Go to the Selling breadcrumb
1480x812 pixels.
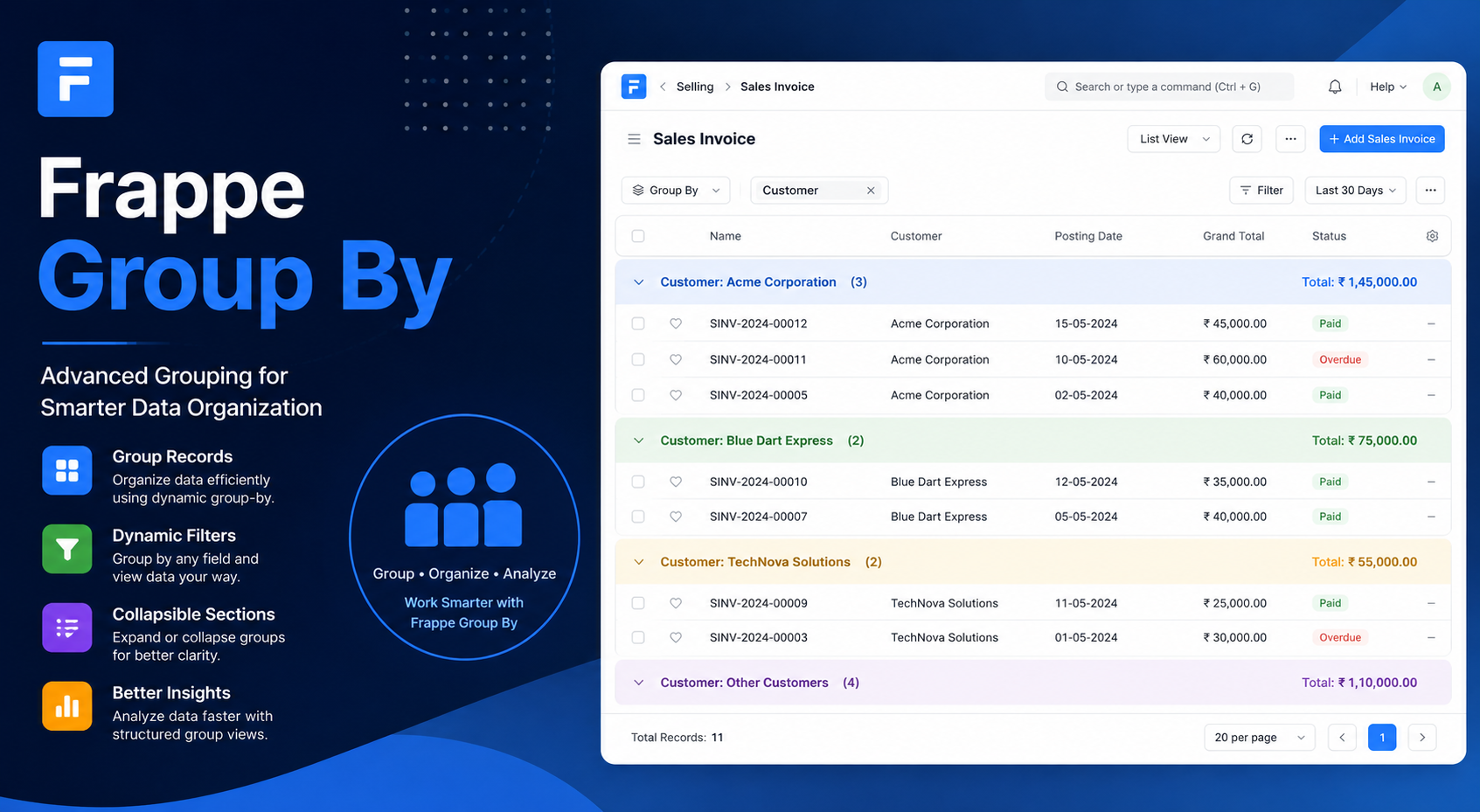coord(695,87)
